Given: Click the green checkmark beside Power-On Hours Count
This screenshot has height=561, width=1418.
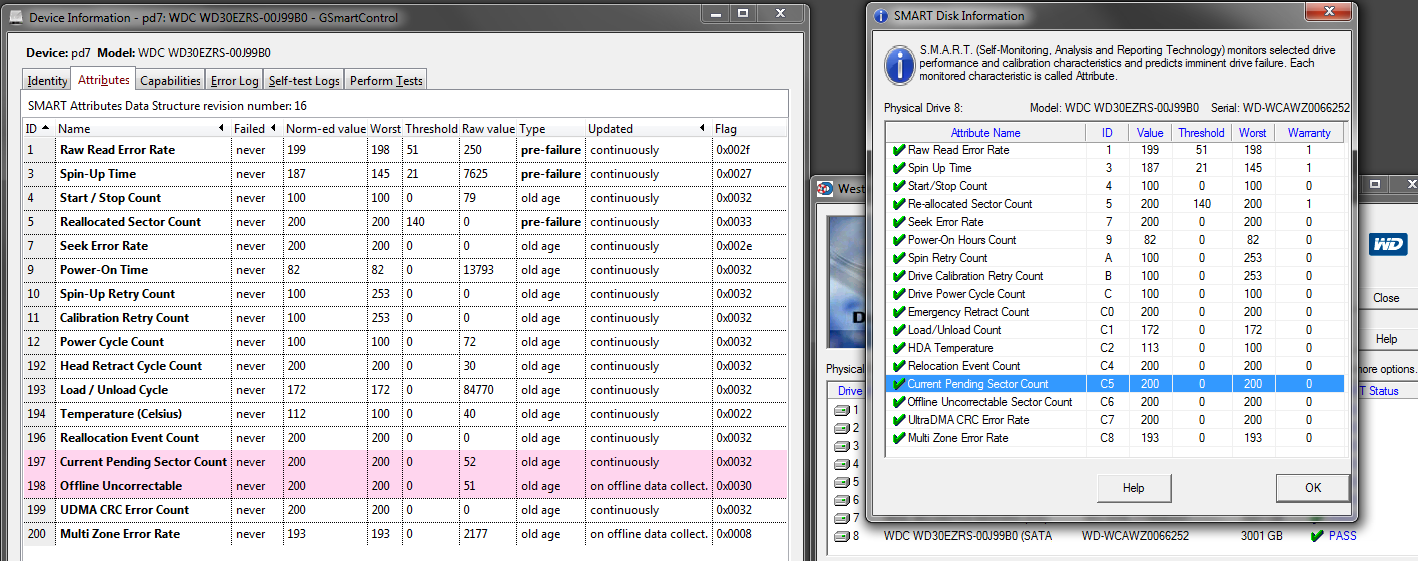Looking at the screenshot, I should click(899, 240).
